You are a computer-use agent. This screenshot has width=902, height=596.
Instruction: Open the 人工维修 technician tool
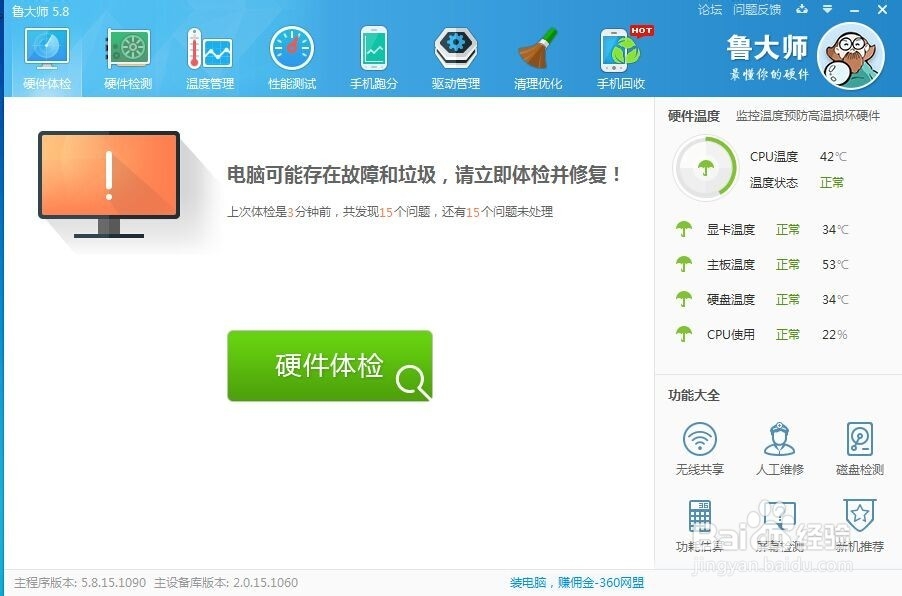tap(779, 449)
